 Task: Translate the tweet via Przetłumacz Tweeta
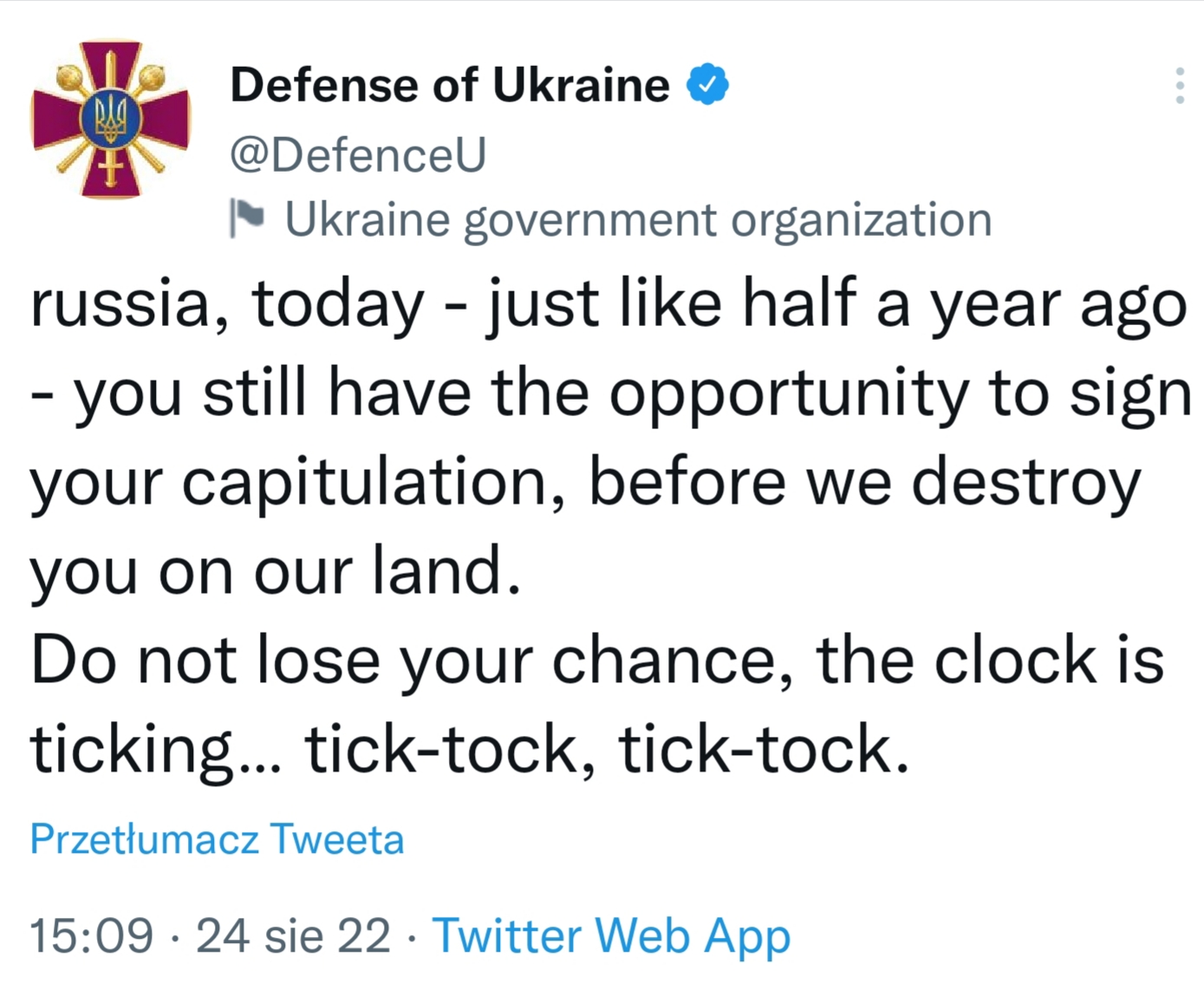[217, 839]
